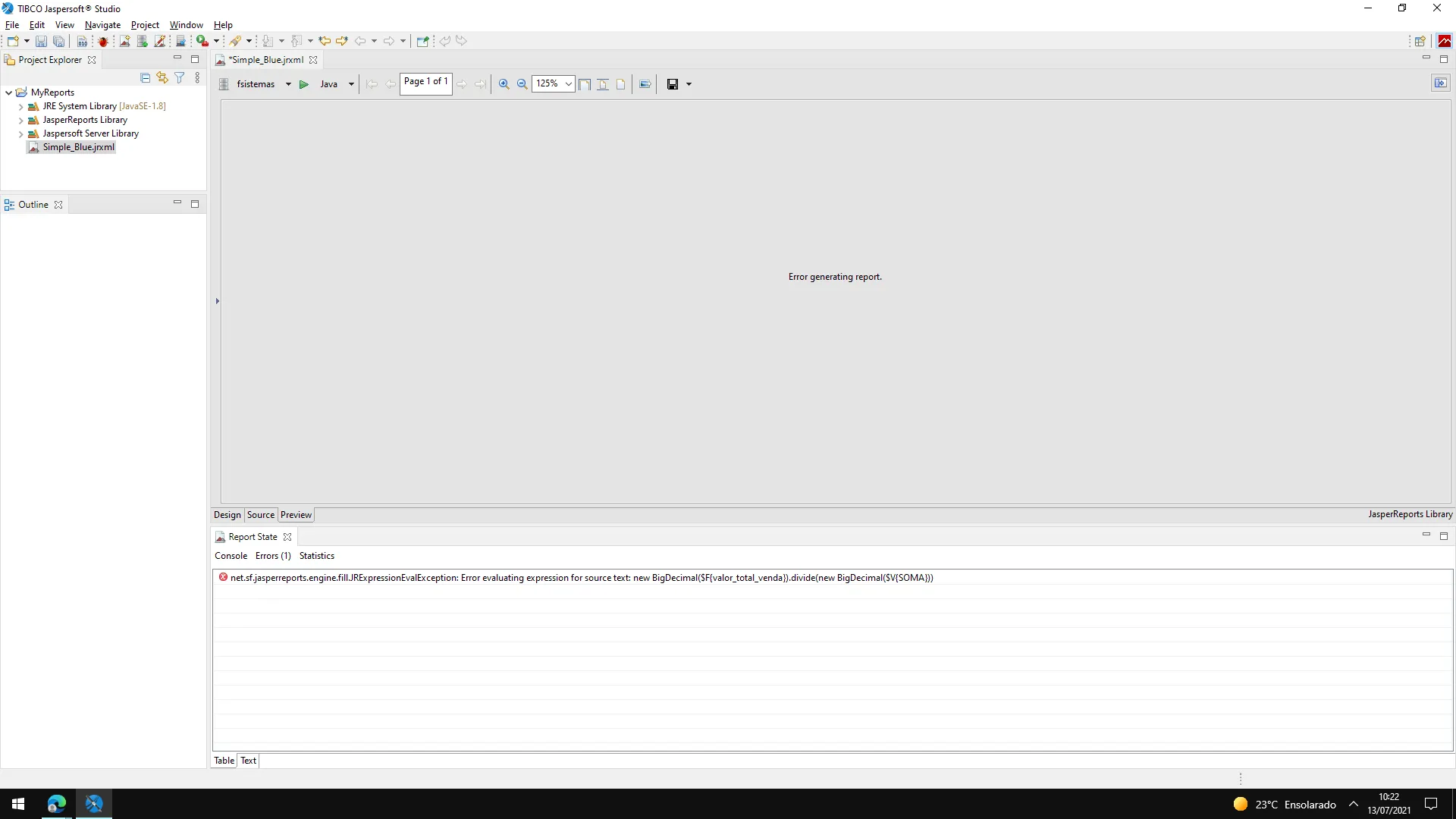
Task: Open the fsistemas data adapter dropdown
Action: tap(288, 84)
